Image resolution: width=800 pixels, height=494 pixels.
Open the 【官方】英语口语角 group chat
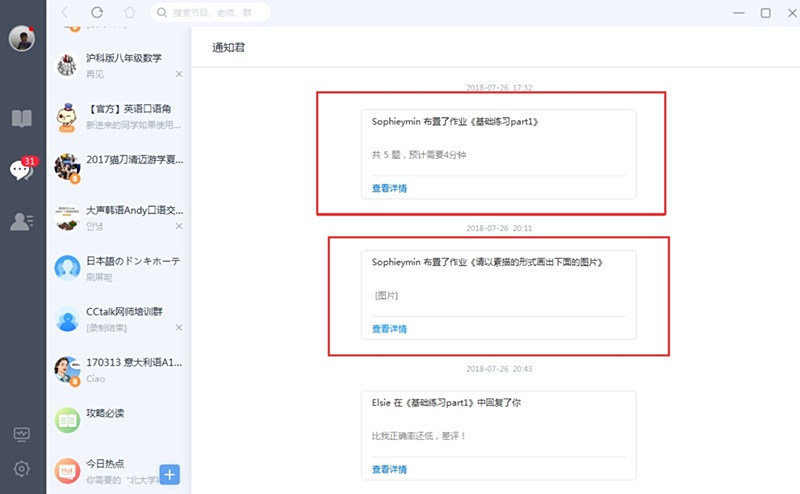[x=119, y=116]
